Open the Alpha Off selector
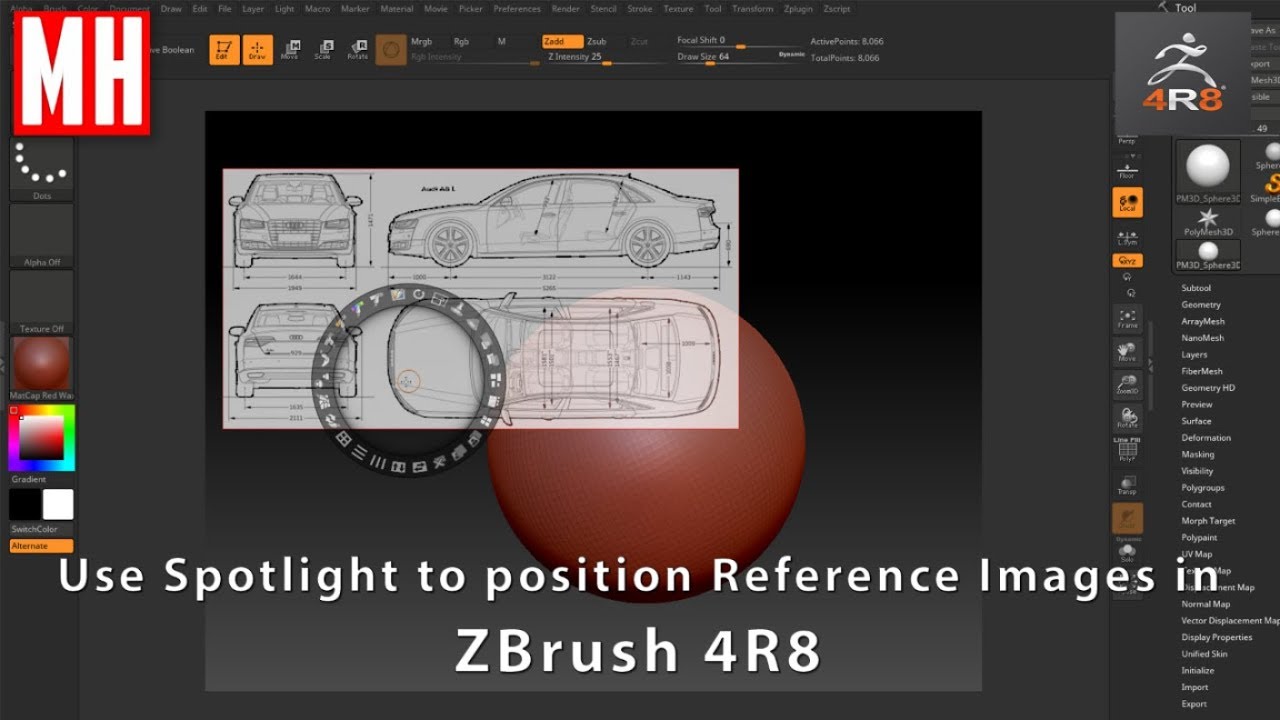 [41, 236]
